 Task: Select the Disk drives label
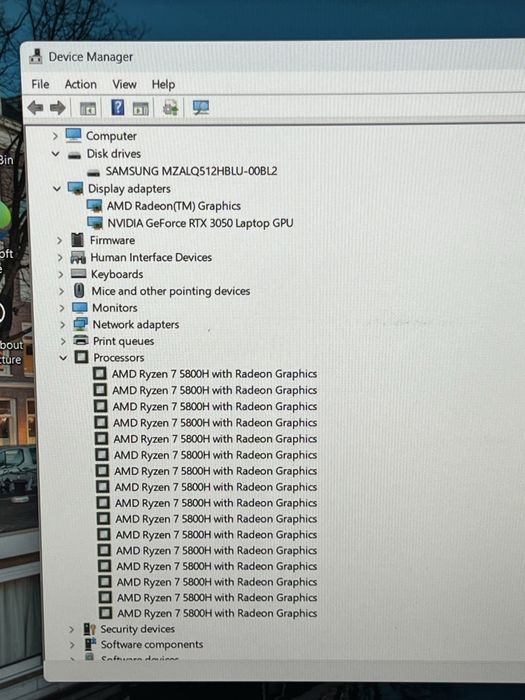point(114,154)
